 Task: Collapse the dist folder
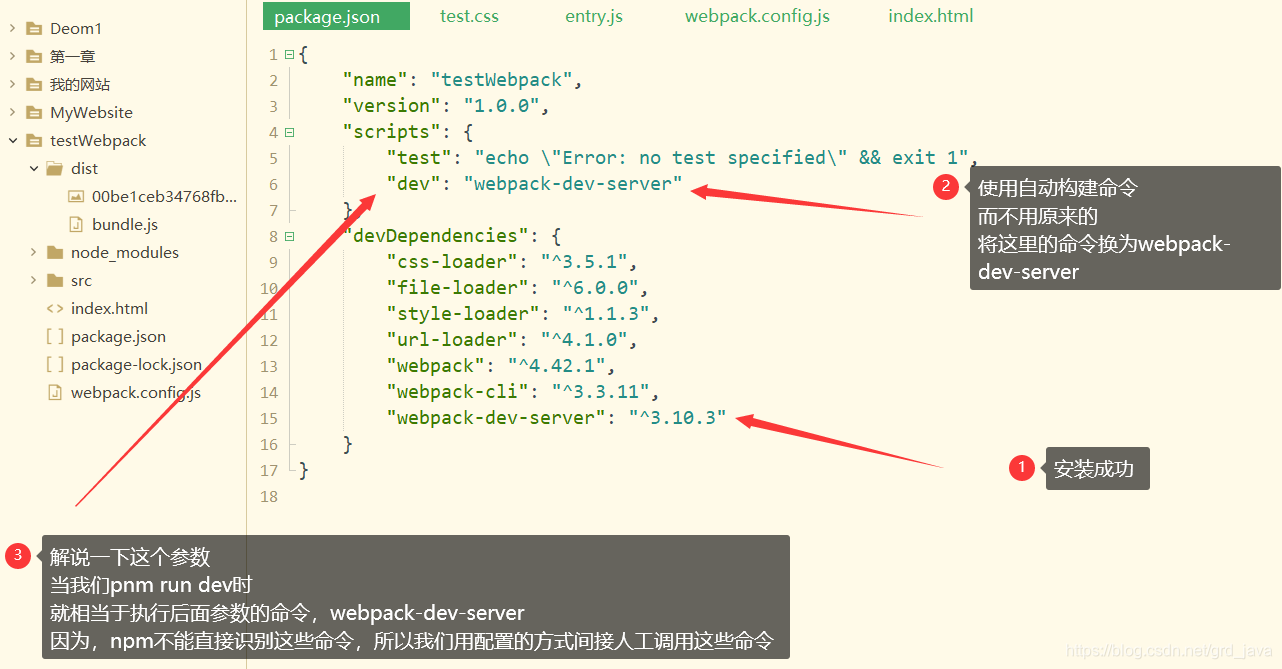pyautogui.click(x=33, y=169)
